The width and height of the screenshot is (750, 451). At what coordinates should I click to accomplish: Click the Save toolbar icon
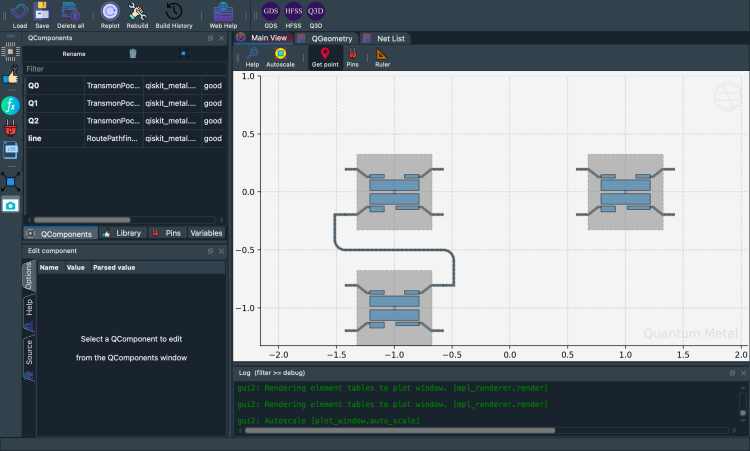click(42, 15)
